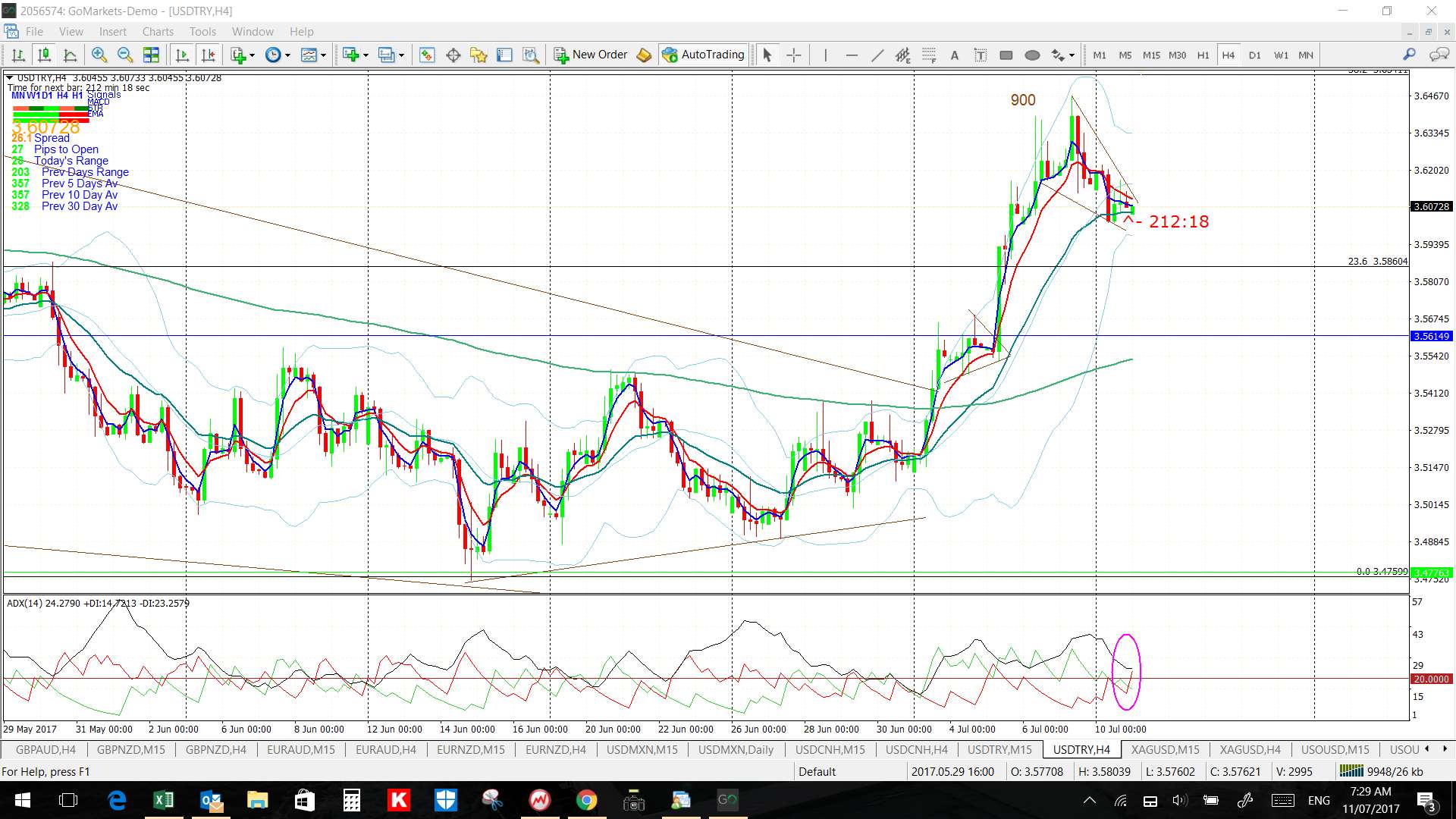Select MN timeframe
Viewport: 1456px width, 819px height.
click(1306, 55)
